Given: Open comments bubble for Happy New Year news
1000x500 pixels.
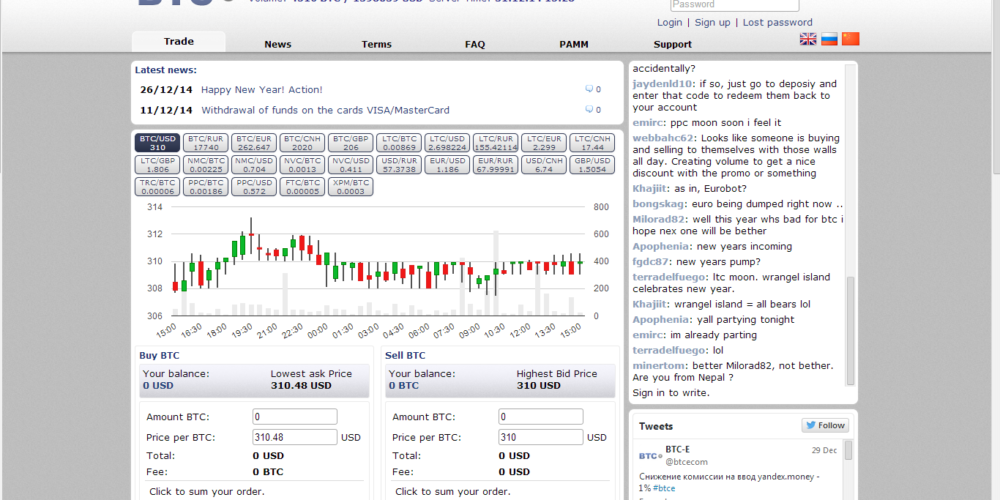Looking at the screenshot, I should point(592,90).
